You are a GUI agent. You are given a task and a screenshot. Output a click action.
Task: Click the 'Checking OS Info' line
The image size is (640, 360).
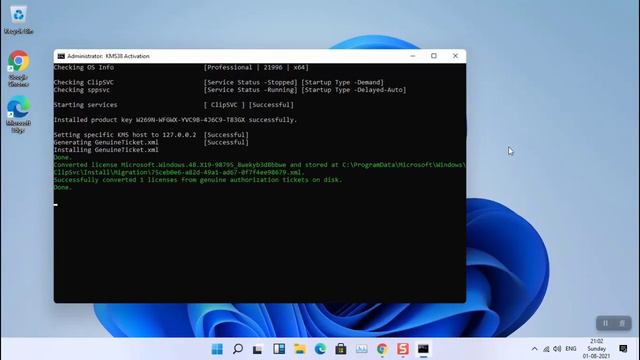pyautogui.click(x=181, y=67)
